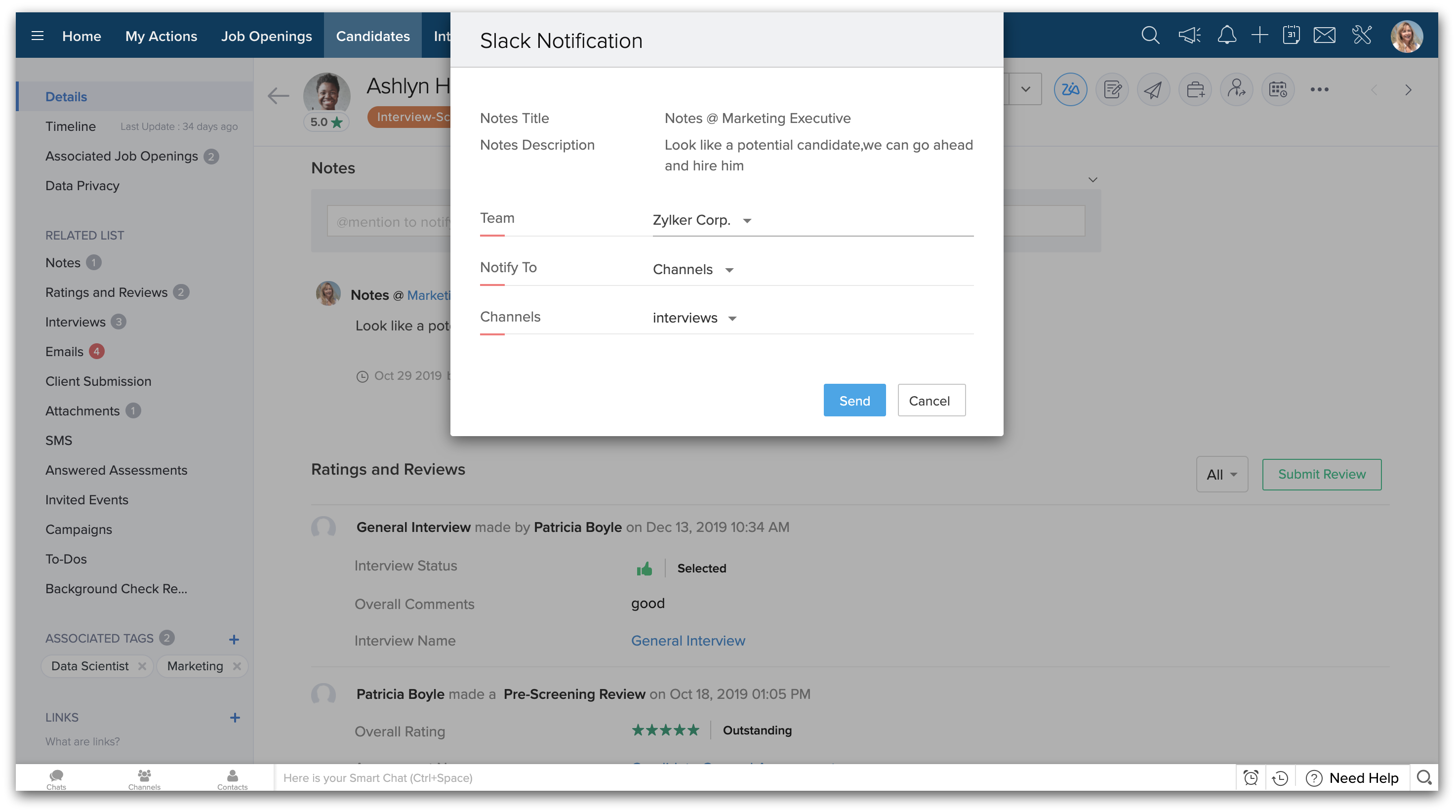Click the Cancel button
Image resolution: width=1456 pixels, height=812 pixels.
[931, 401]
